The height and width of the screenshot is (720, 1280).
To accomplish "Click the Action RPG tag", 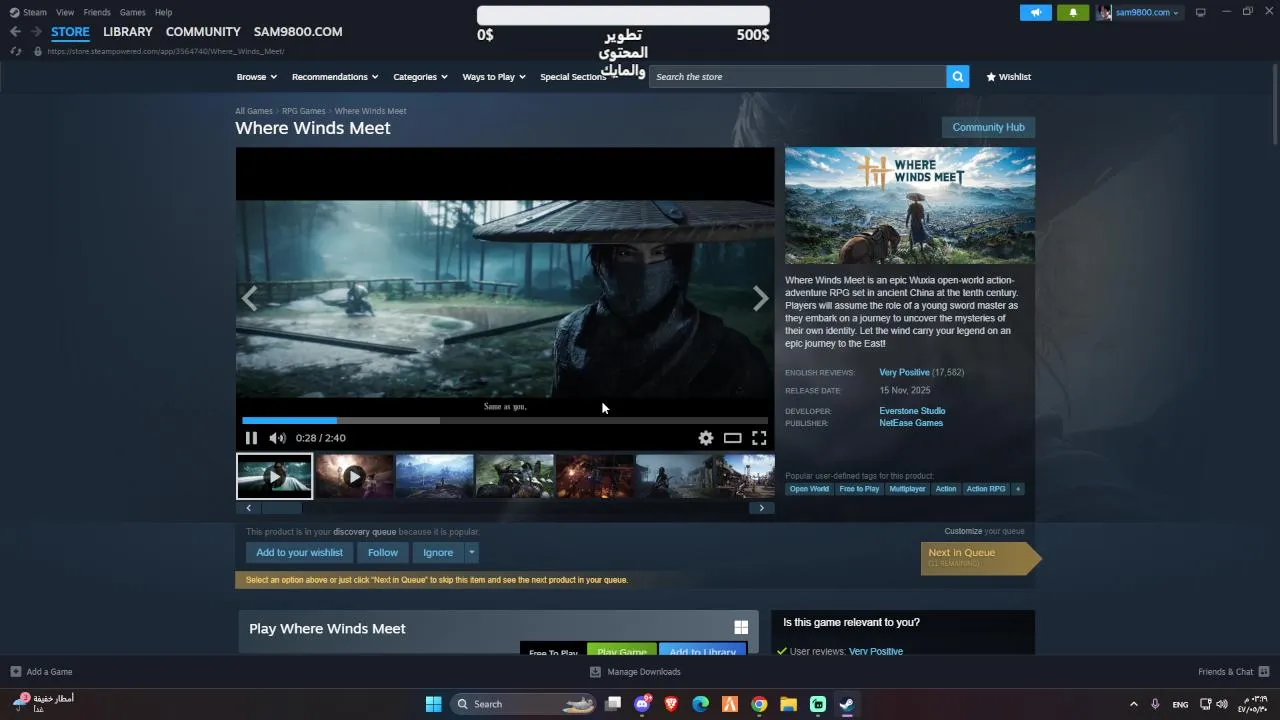I will (986, 489).
